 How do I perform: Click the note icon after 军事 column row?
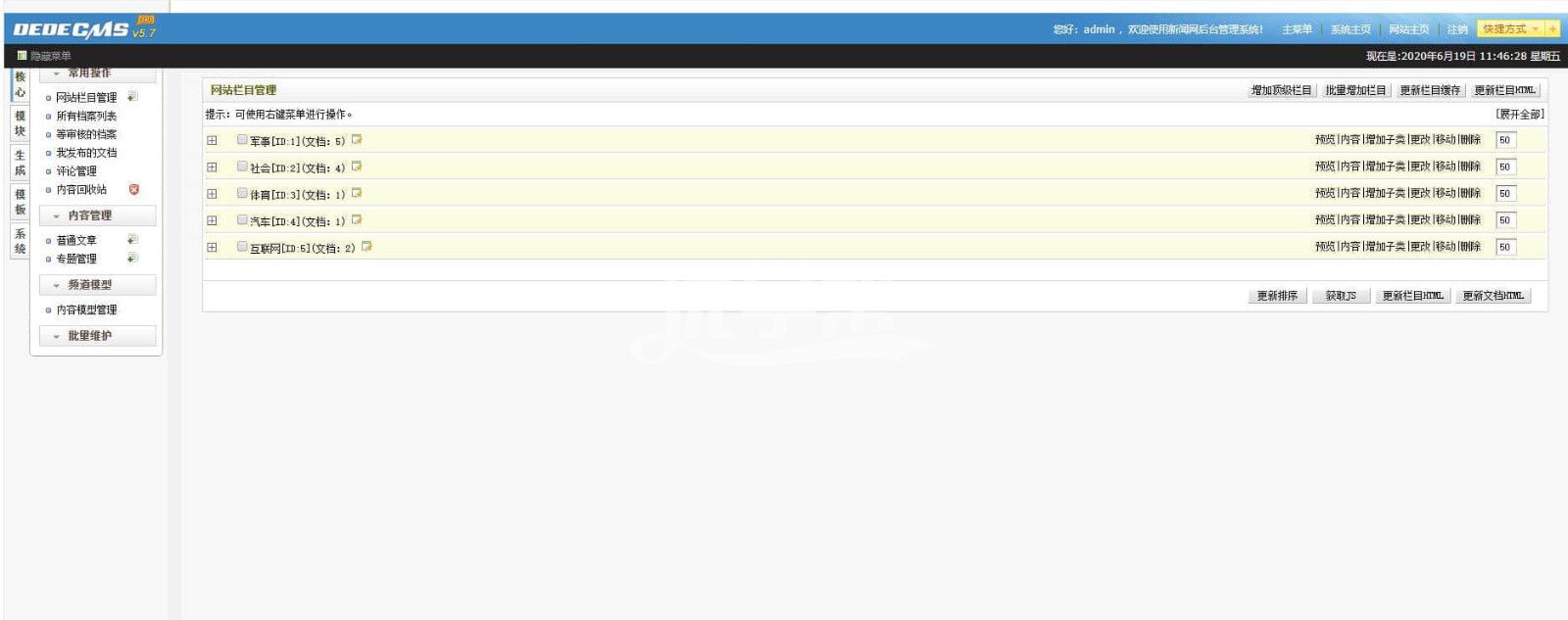pos(357,140)
